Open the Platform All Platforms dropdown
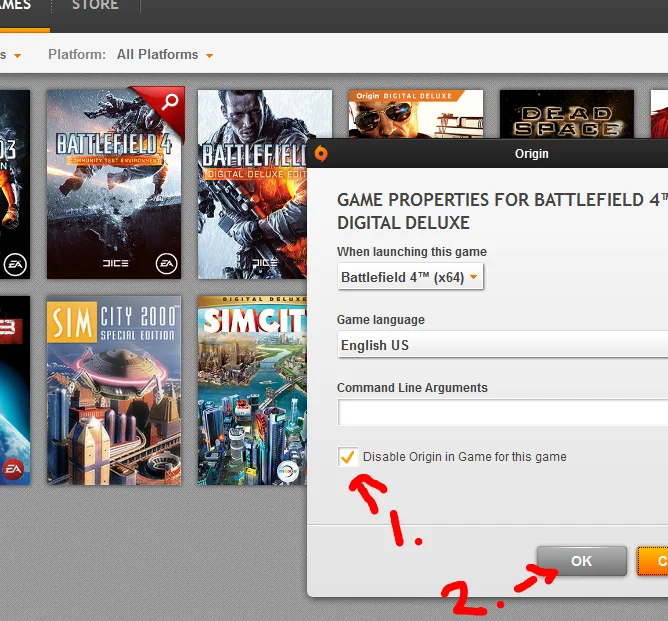Screen dimensions: 668x621 (165, 55)
